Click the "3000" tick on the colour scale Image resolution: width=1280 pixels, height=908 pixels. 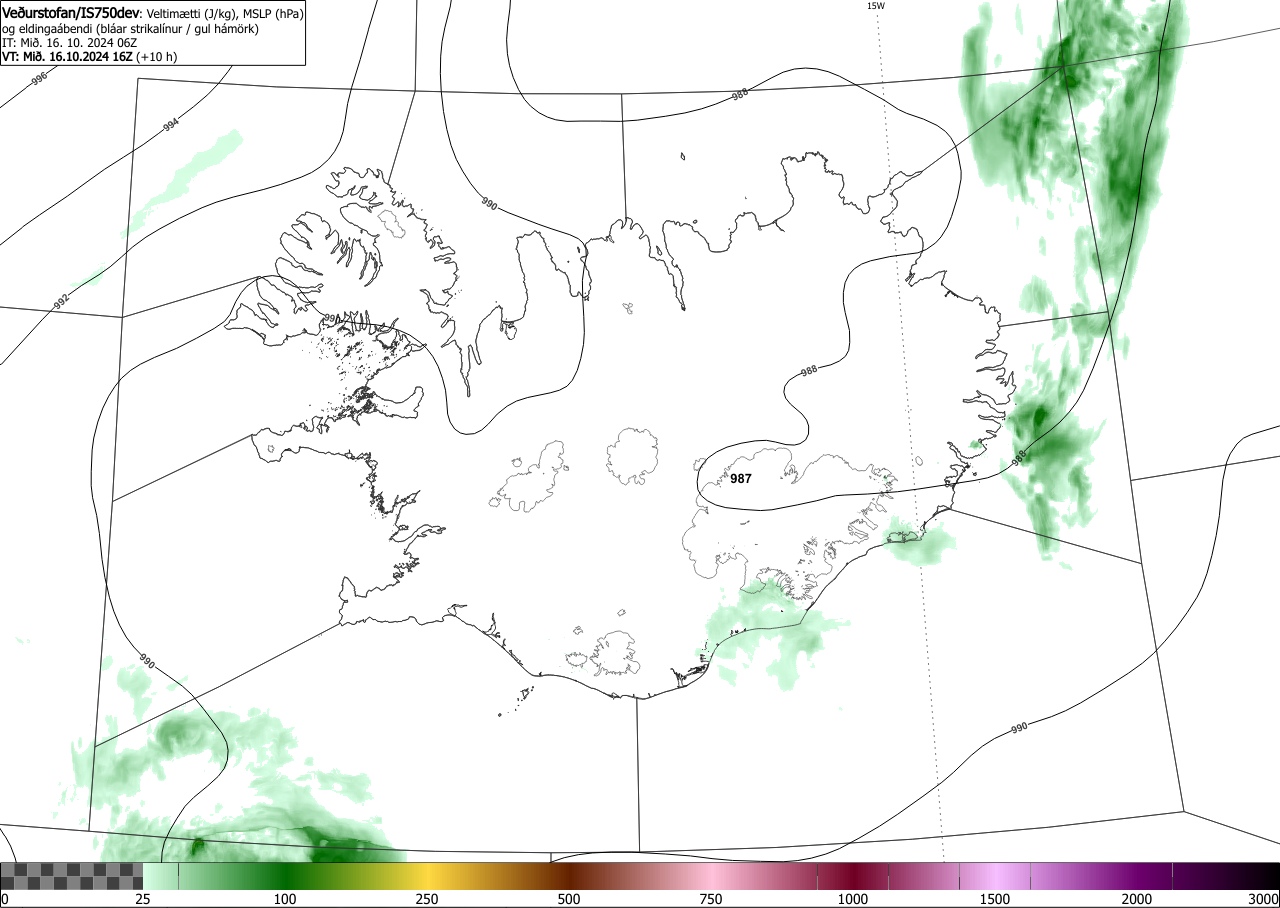[1264, 899]
